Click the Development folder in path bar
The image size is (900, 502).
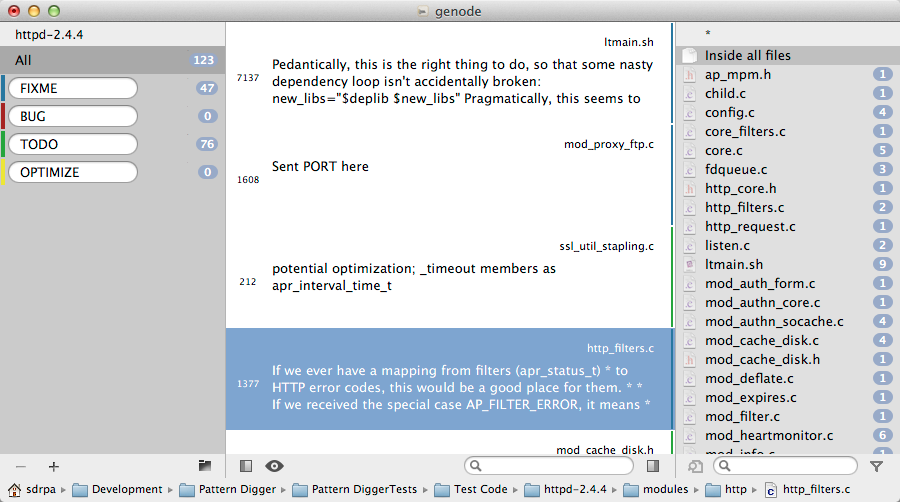tap(117, 489)
